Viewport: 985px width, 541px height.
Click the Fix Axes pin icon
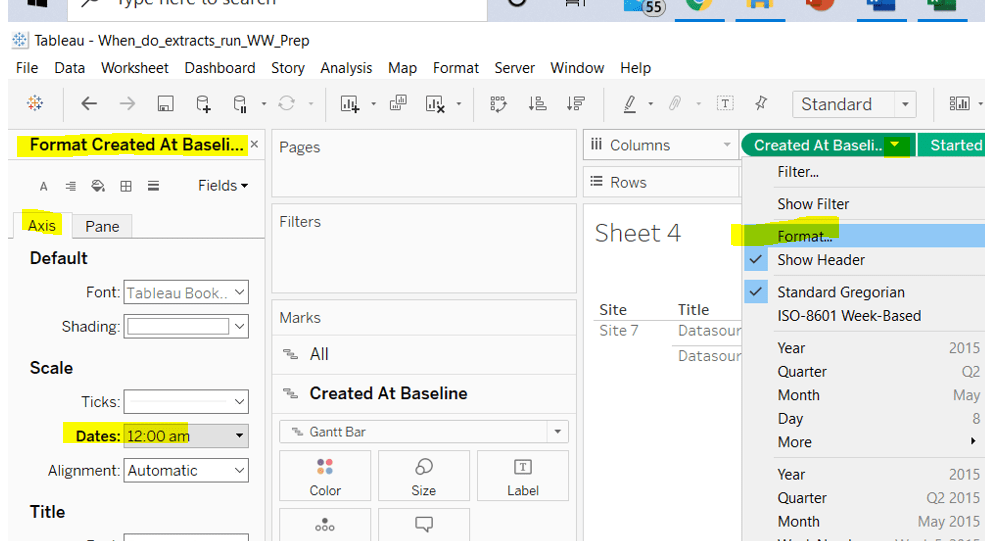pos(761,104)
